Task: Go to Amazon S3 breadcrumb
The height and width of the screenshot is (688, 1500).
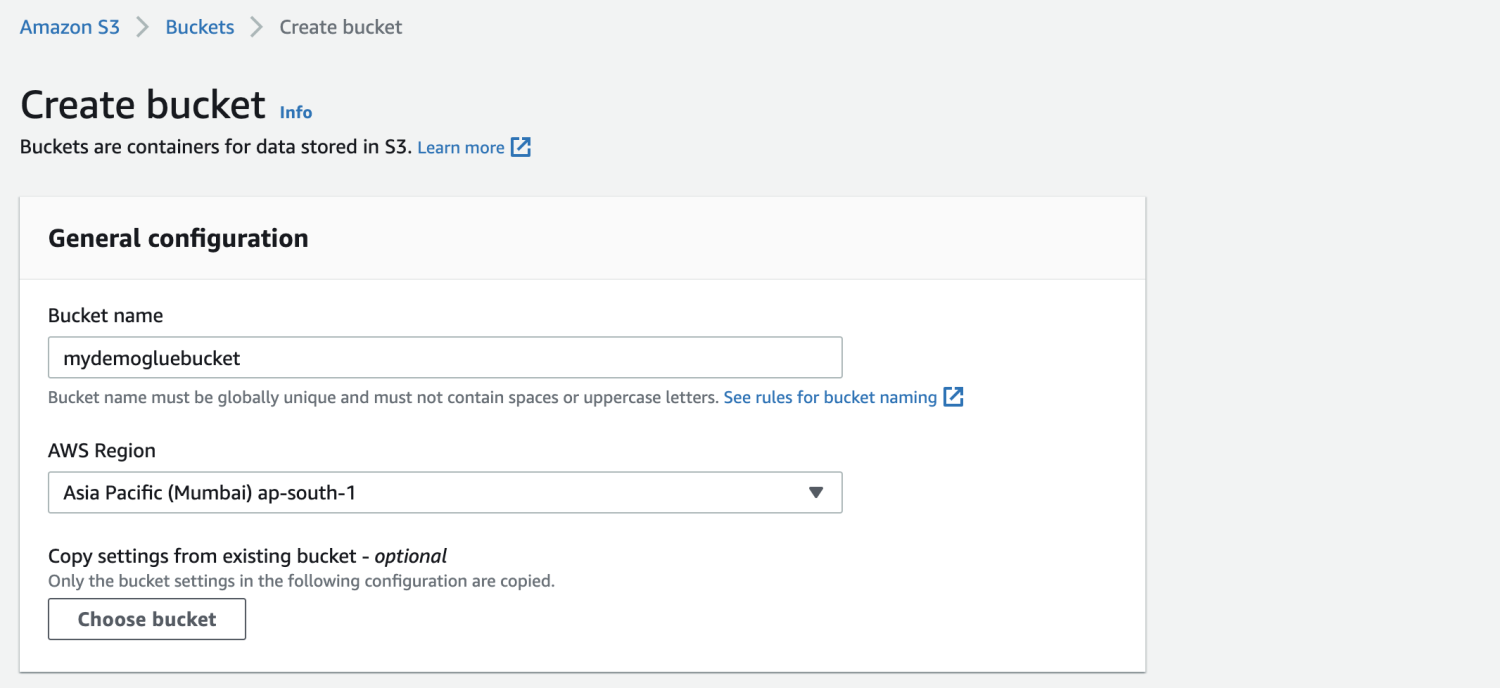Action: pyautogui.click(x=70, y=27)
